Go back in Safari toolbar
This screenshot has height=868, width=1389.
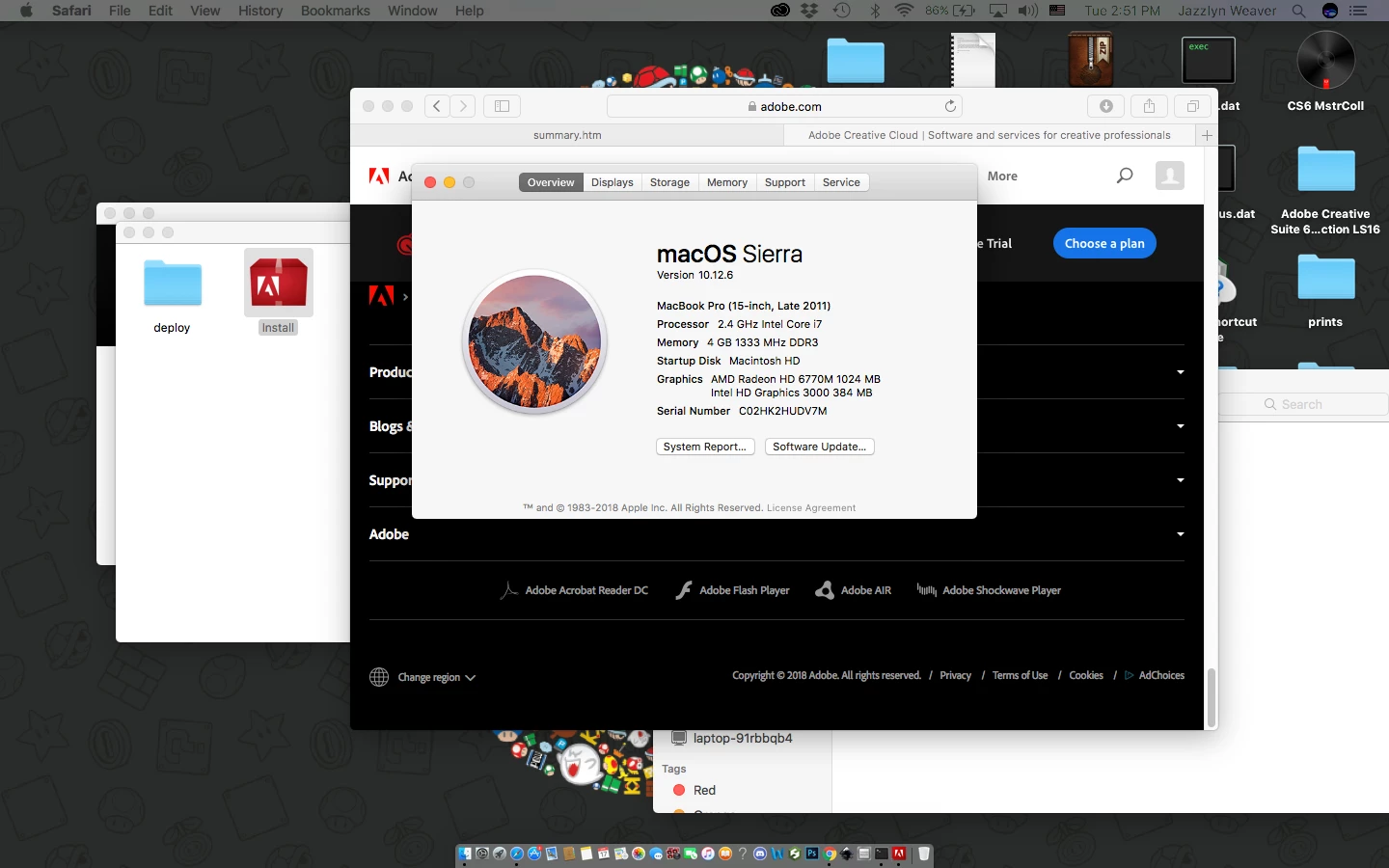[x=437, y=106]
